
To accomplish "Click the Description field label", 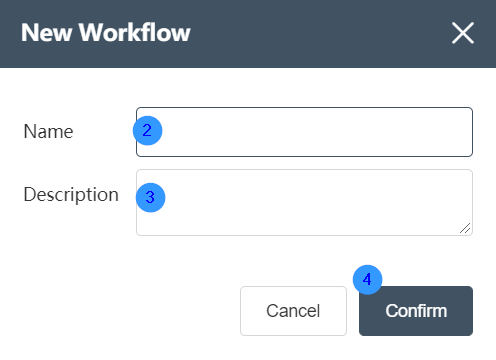I will click(x=71, y=194).
